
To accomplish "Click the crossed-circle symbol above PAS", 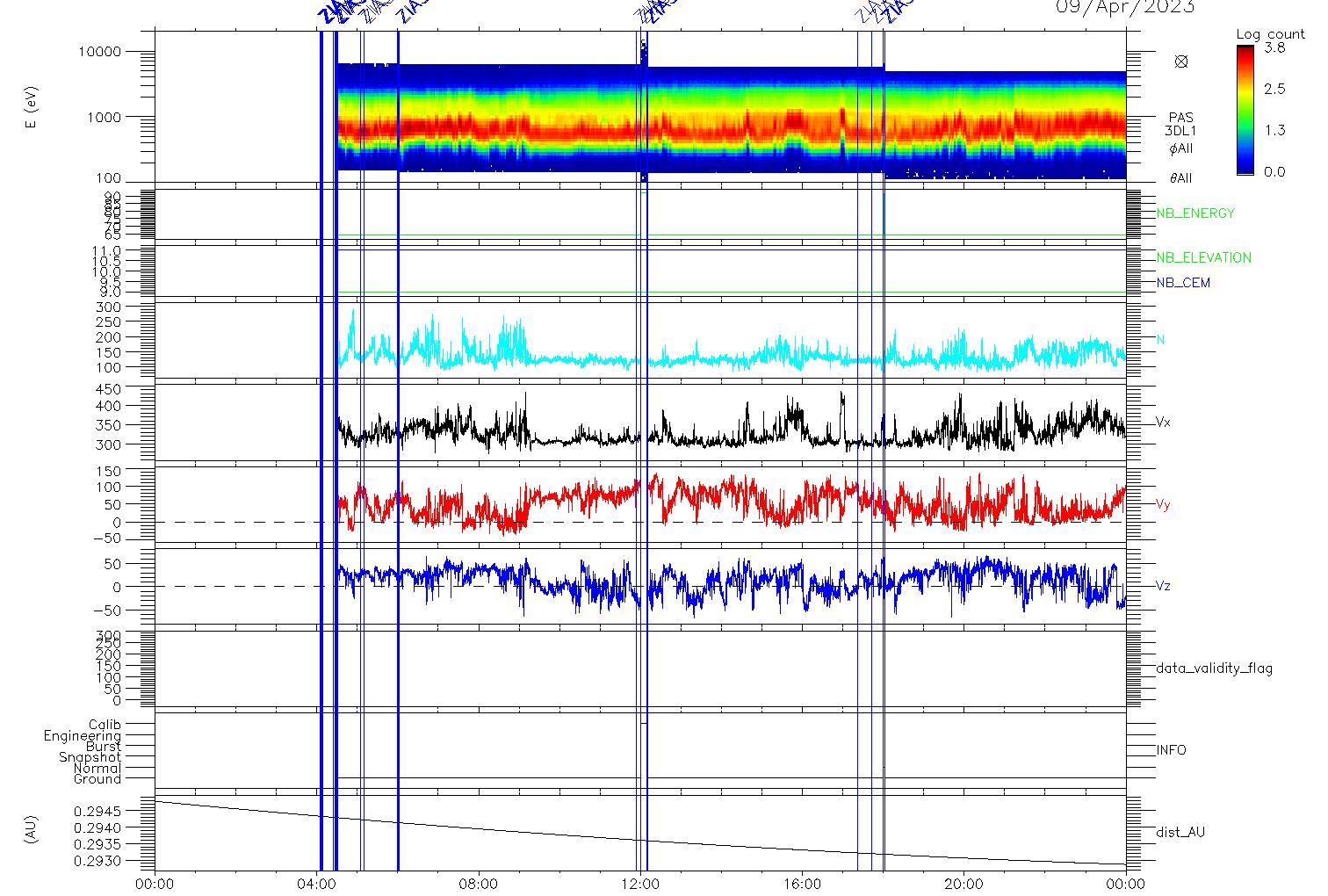I will [1181, 61].
